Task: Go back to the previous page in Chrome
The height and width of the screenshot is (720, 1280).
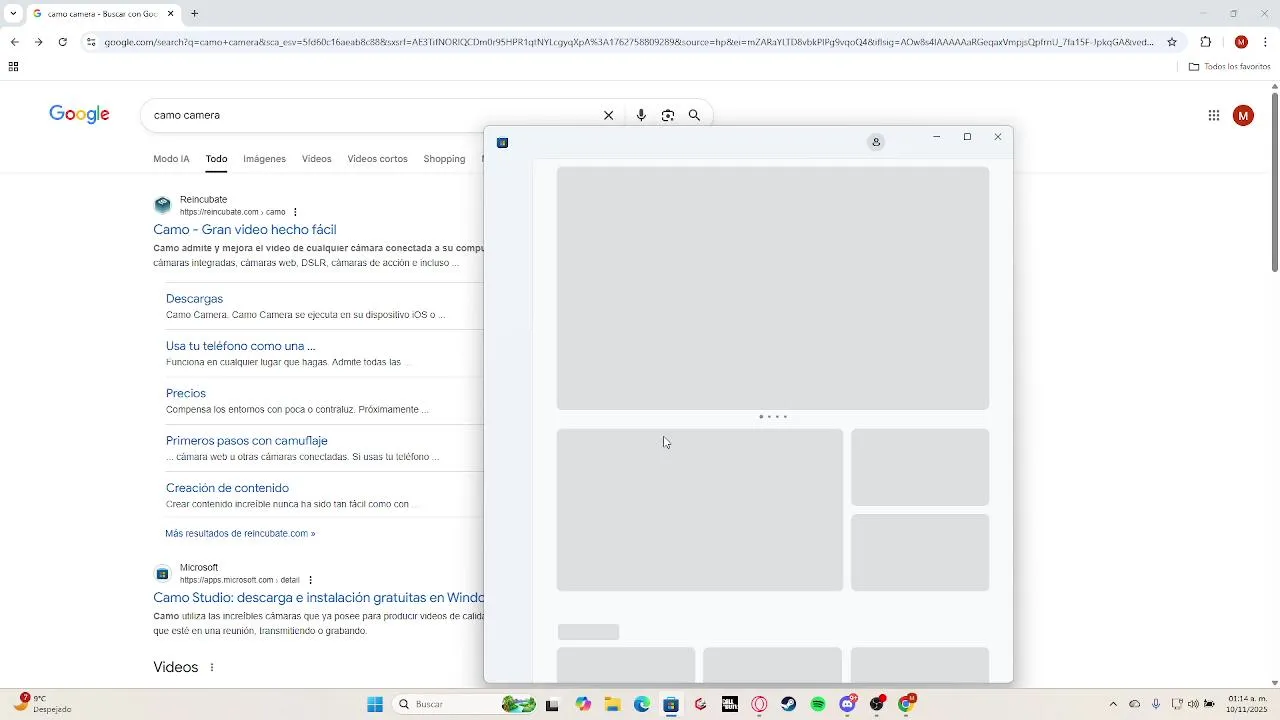Action: [x=14, y=42]
